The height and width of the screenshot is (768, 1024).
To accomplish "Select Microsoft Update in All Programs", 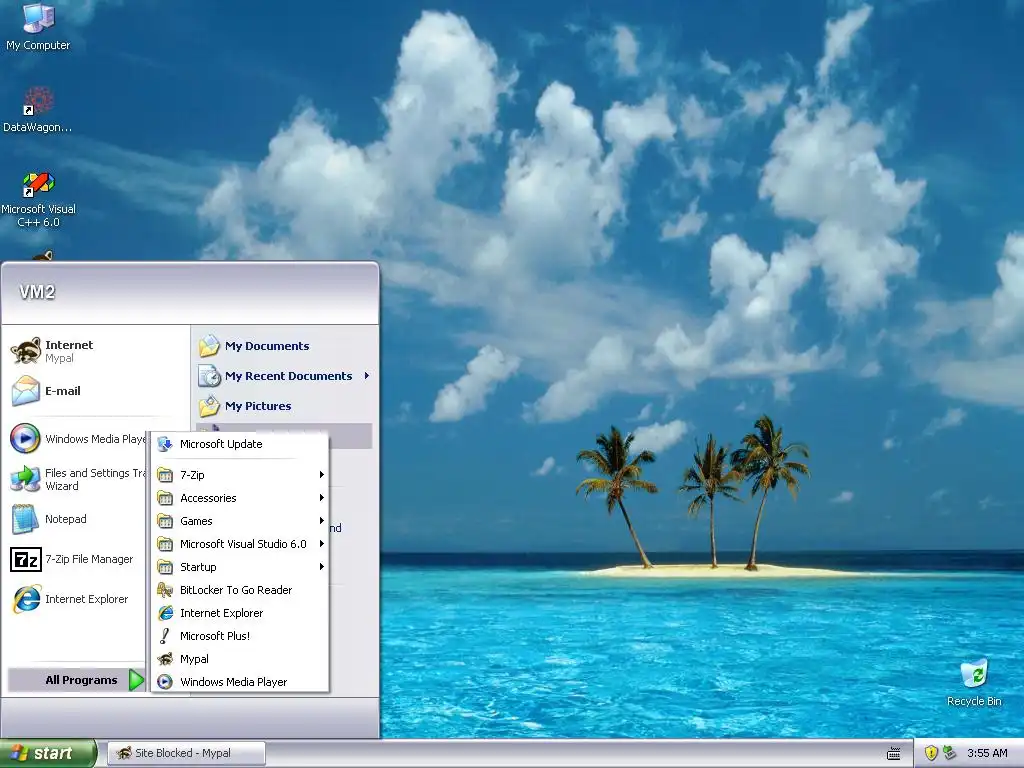I will [x=240, y=444].
